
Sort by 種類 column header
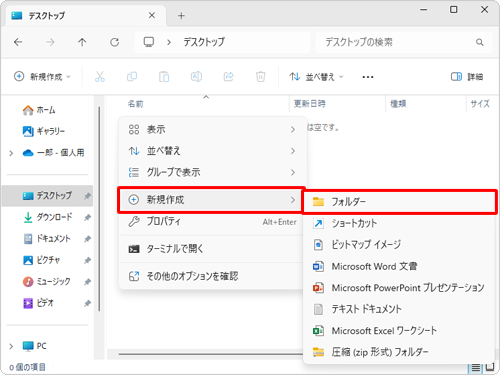398,104
